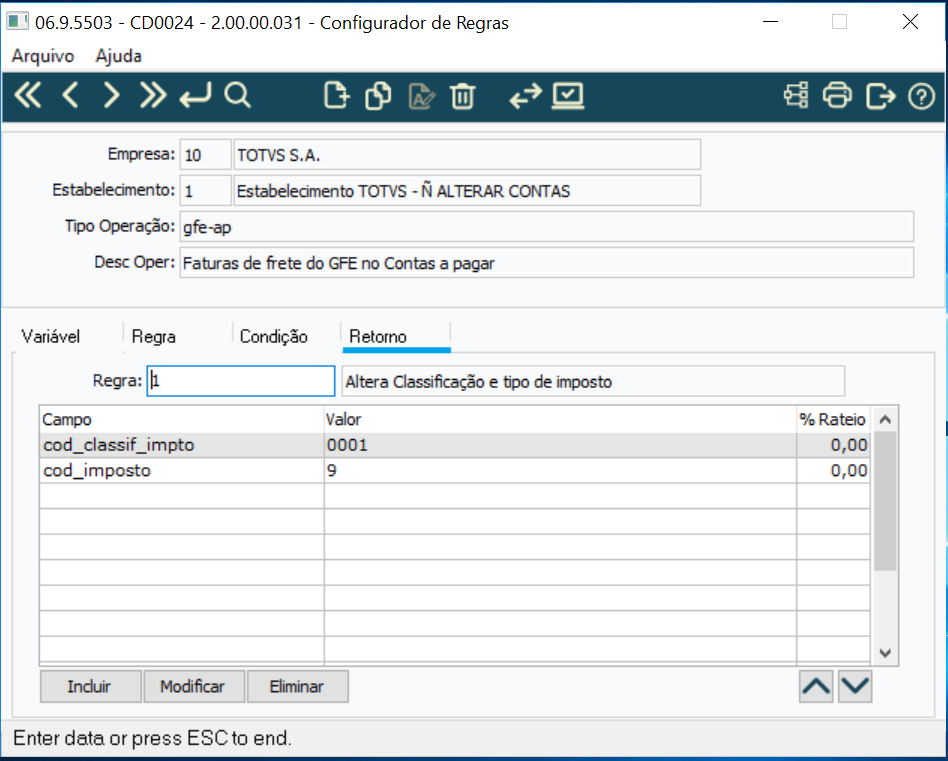Click the 0,00 rateio of cod_classif_impto
Image resolution: width=948 pixels, height=761 pixels.
833,445
